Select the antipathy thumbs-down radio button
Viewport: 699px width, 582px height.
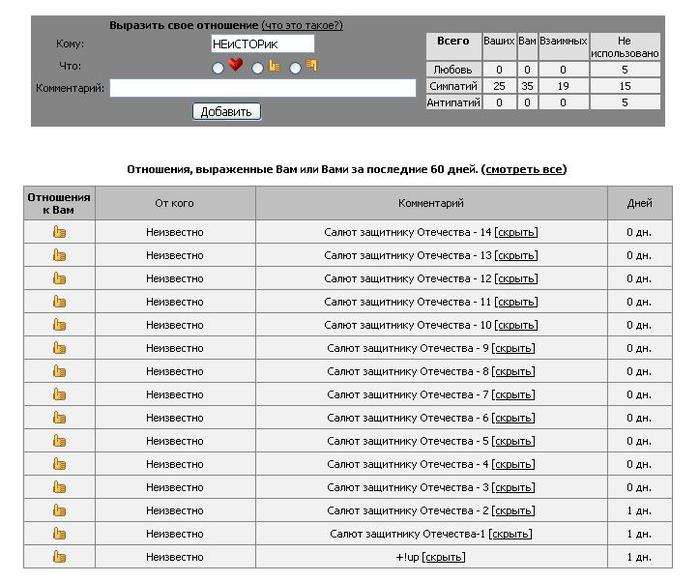(295, 68)
